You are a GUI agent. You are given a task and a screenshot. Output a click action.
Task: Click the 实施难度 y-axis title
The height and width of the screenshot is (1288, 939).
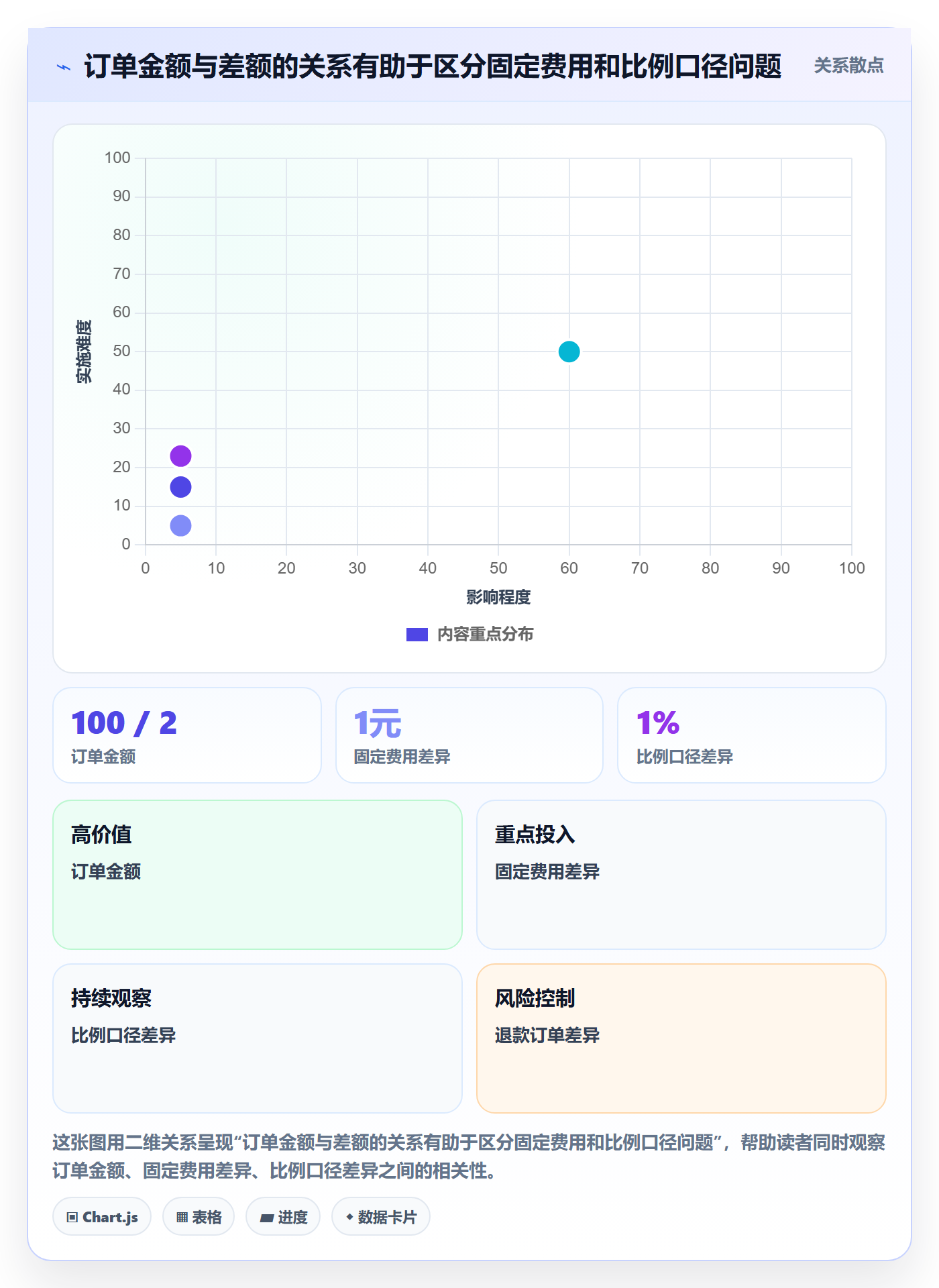[x=84, y=352]
